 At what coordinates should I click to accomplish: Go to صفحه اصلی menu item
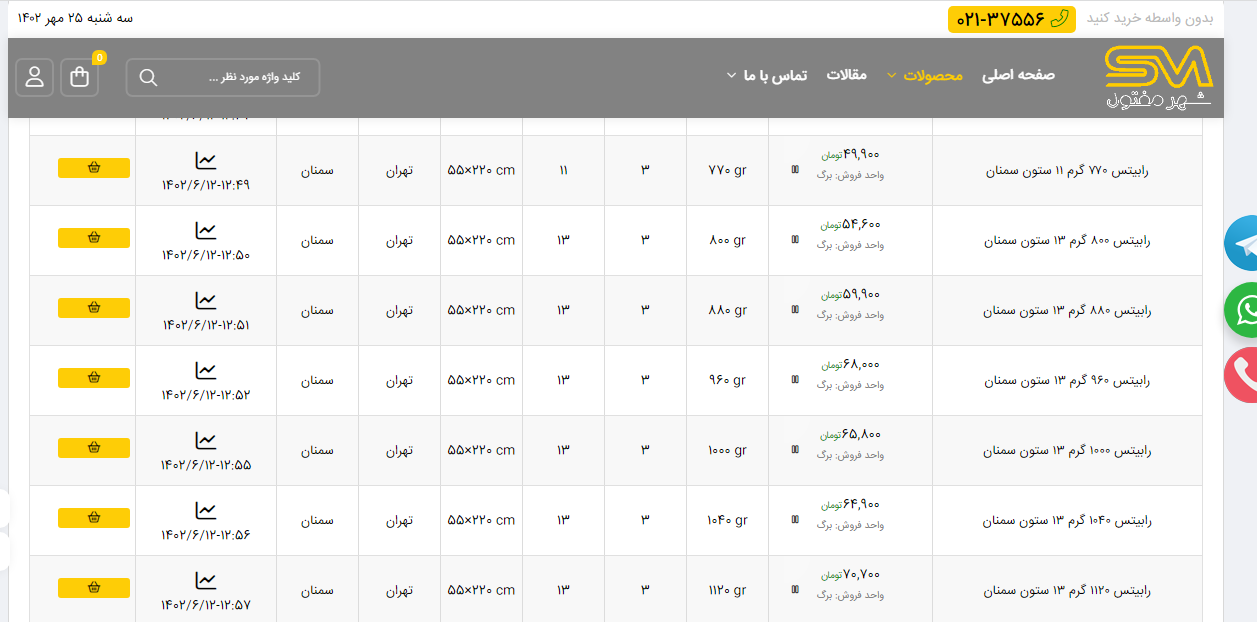coord(1018,75)
